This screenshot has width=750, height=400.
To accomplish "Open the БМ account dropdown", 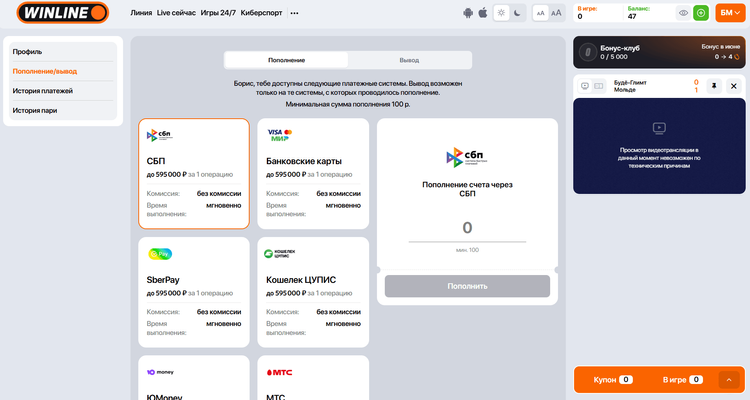I will pyautogui.click(x=730, y=13).
